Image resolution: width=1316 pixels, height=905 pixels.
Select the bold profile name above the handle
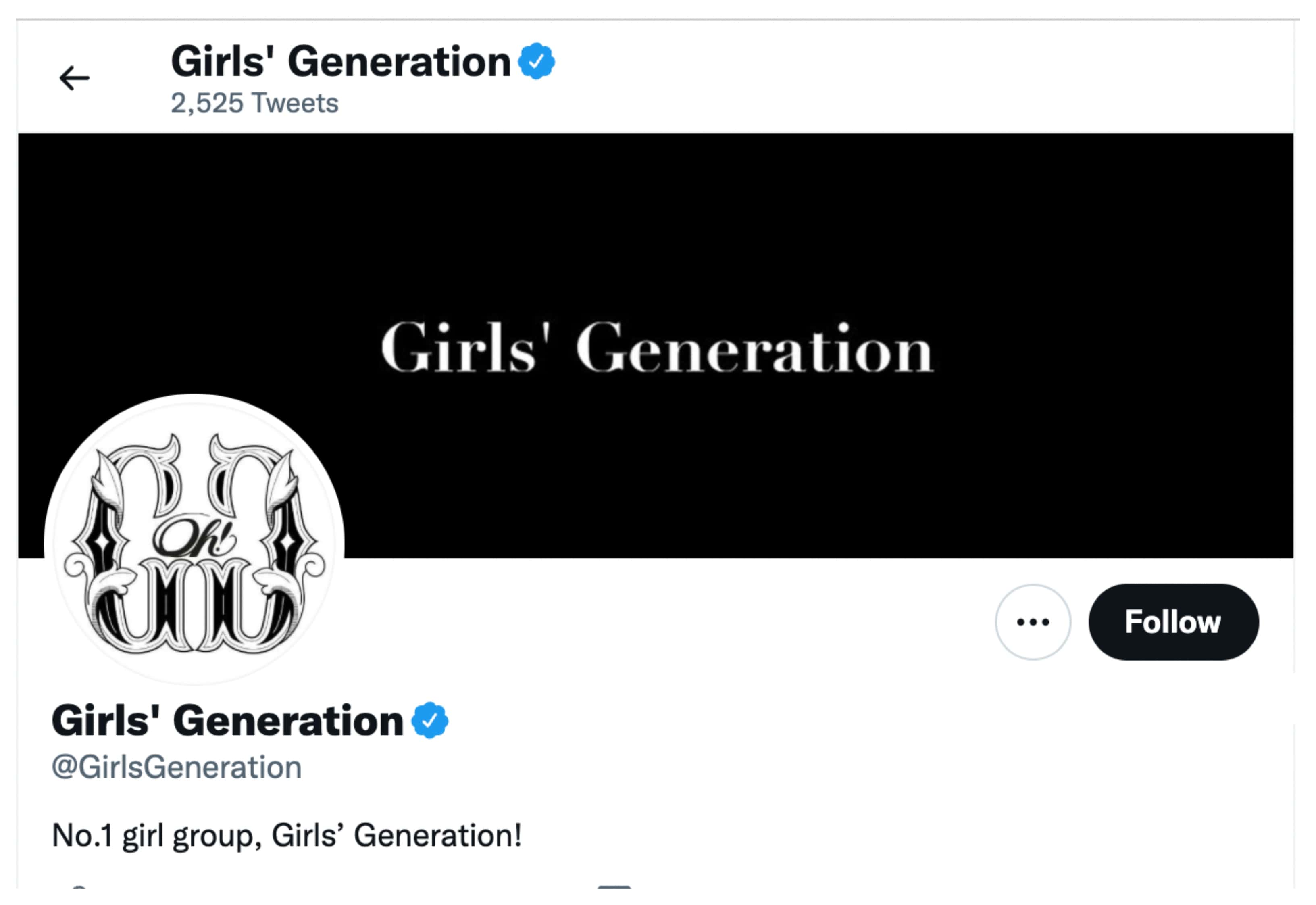coord(227,721)
